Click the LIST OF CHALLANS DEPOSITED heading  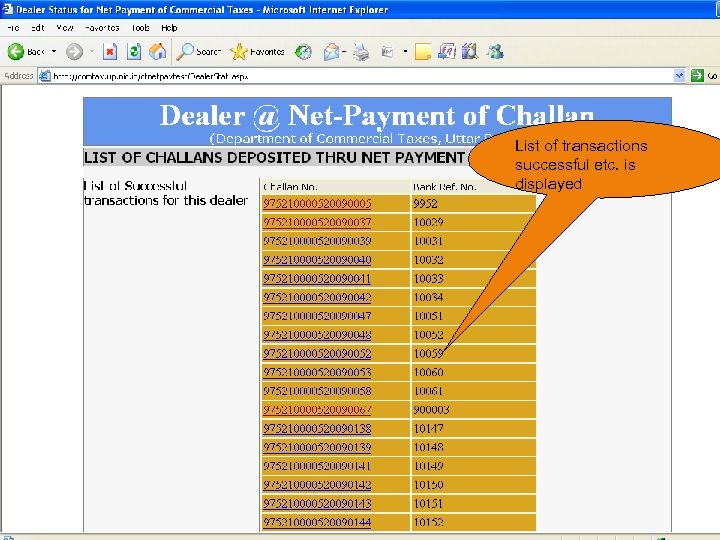click(275, 158)
